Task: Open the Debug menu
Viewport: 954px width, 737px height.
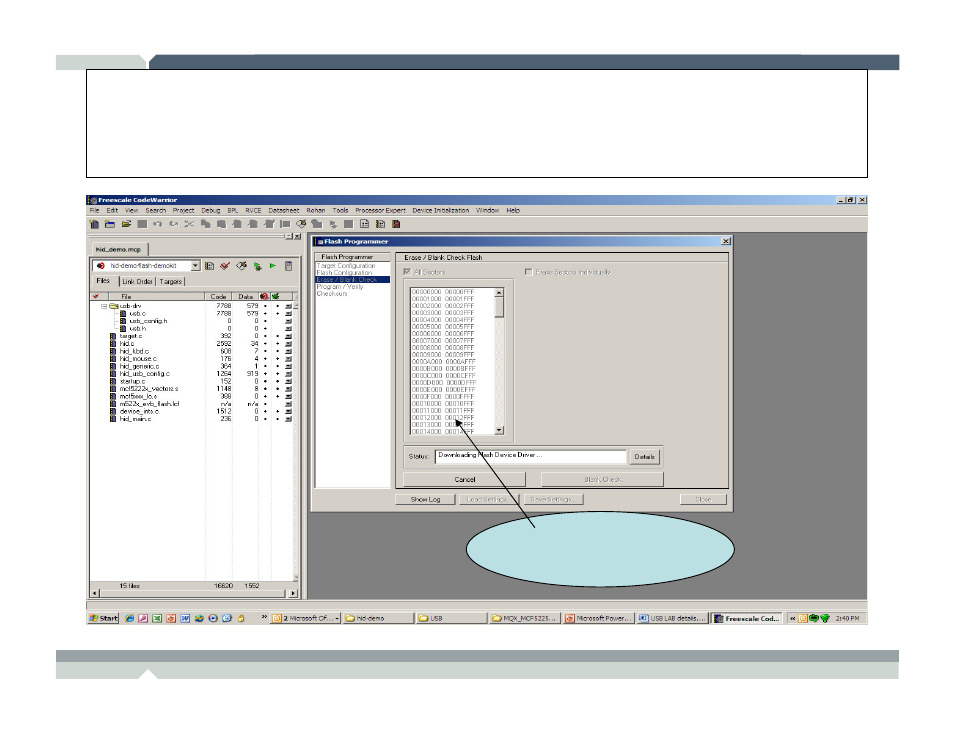Action: [x=211, y=210]
